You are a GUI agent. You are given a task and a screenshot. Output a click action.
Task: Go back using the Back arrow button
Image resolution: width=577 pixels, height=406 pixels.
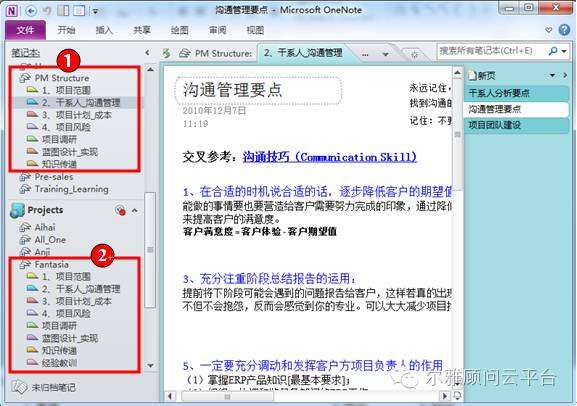31,11
